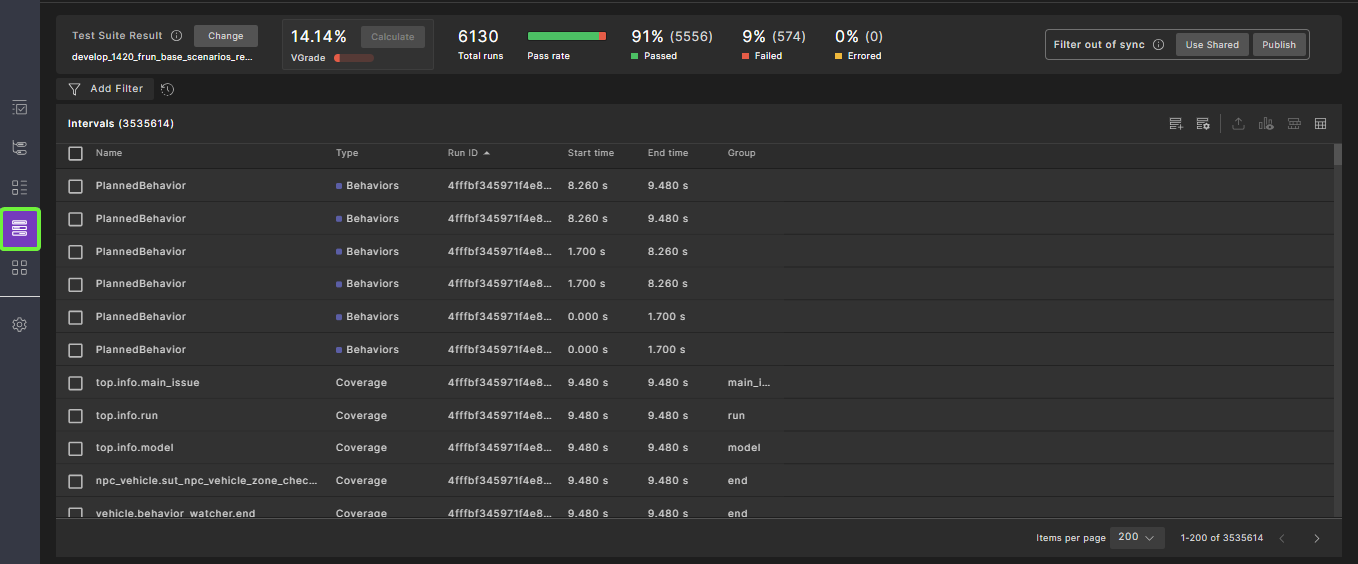Click the export upload arrow icon

pyautogui.click(x=1238, y=124)
